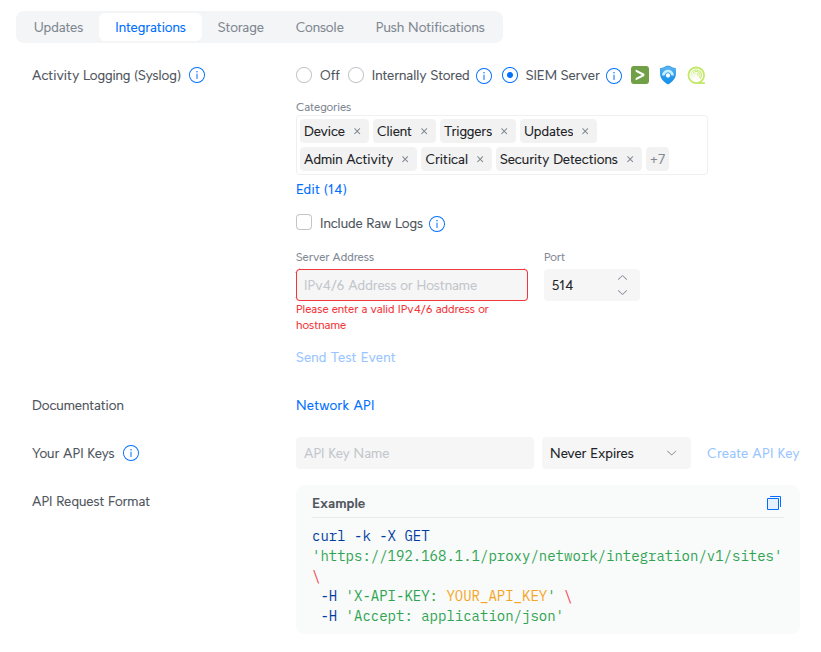The width and height of the screenshot is (821, 652).
Task: Click the green Splunk SIEM icon
Action: pos(641,75)
